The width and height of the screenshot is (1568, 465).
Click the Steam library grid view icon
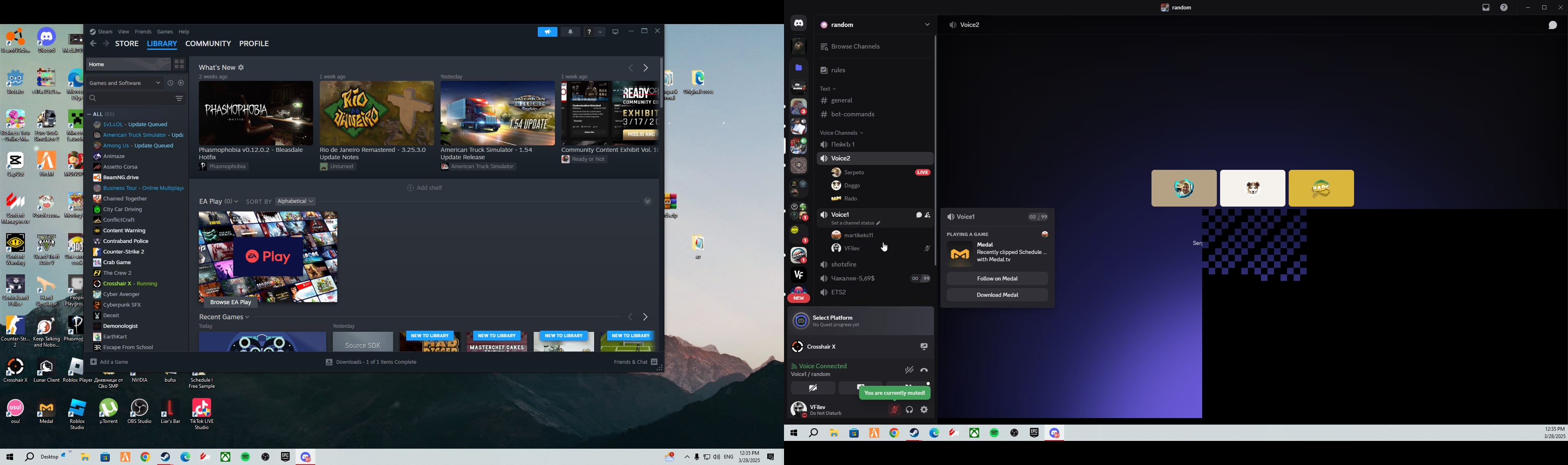click(x=179, y=64)
